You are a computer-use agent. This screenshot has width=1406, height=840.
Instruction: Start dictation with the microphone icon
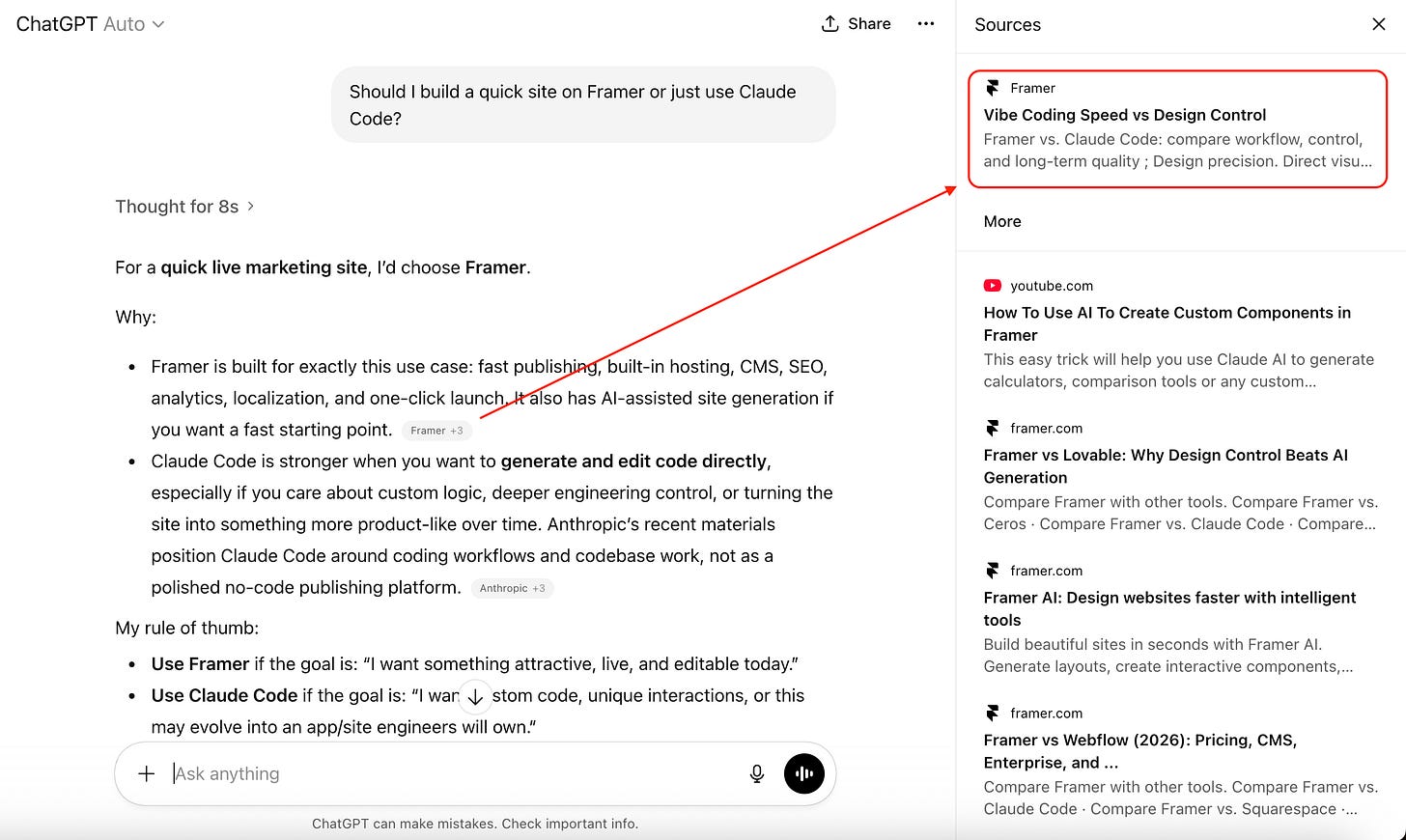point(757,773)
